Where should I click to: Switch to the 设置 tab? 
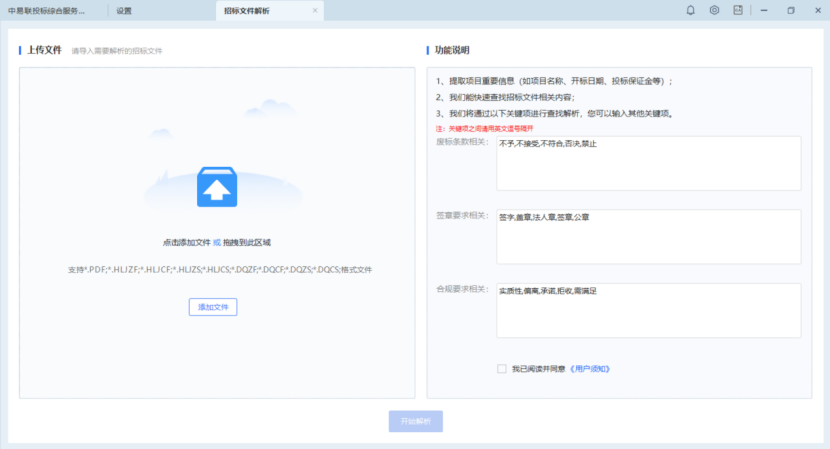pos(124,10)
